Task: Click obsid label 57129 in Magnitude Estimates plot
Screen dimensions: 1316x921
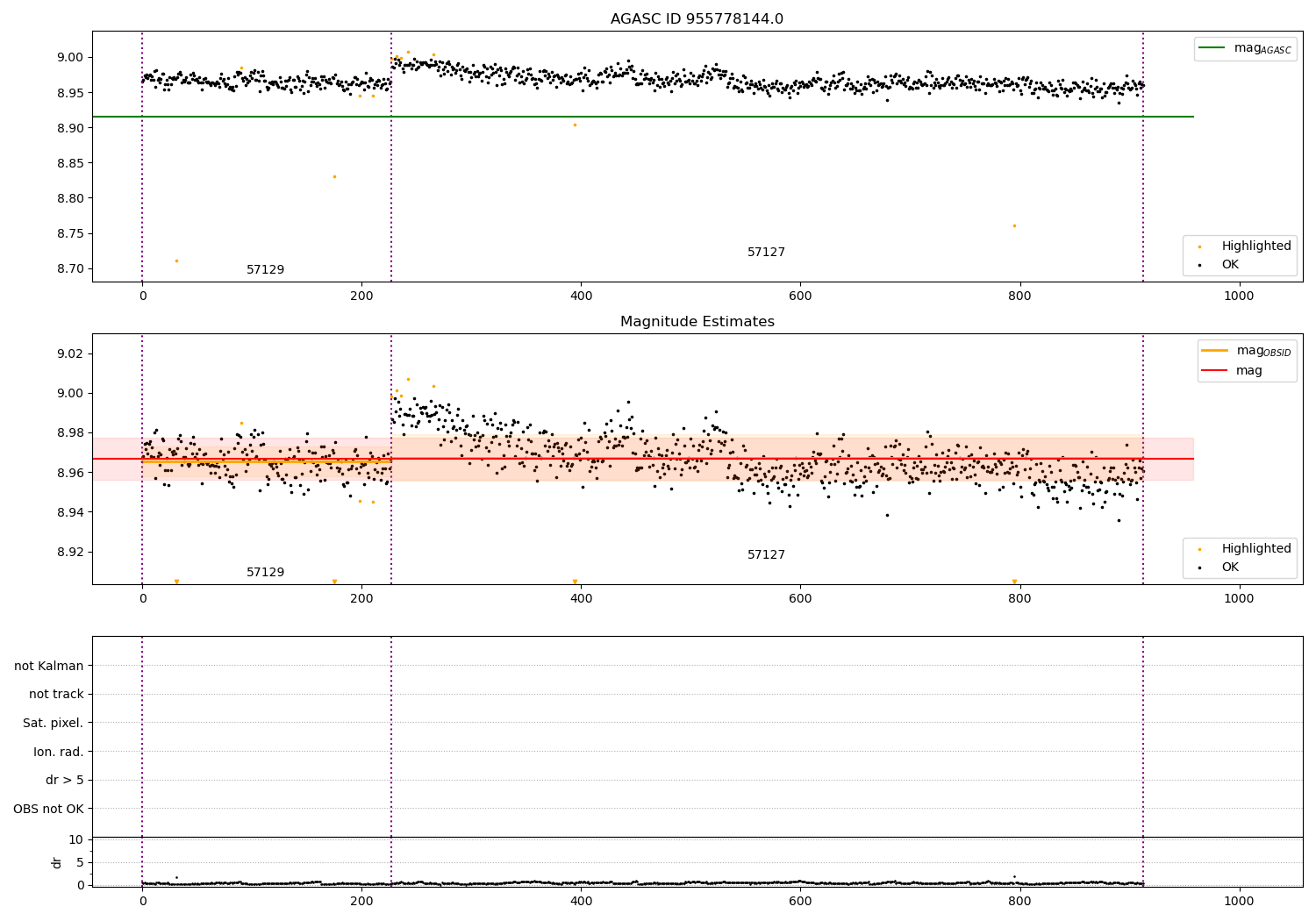Action: pyautogui.click(x=265, y=573)
